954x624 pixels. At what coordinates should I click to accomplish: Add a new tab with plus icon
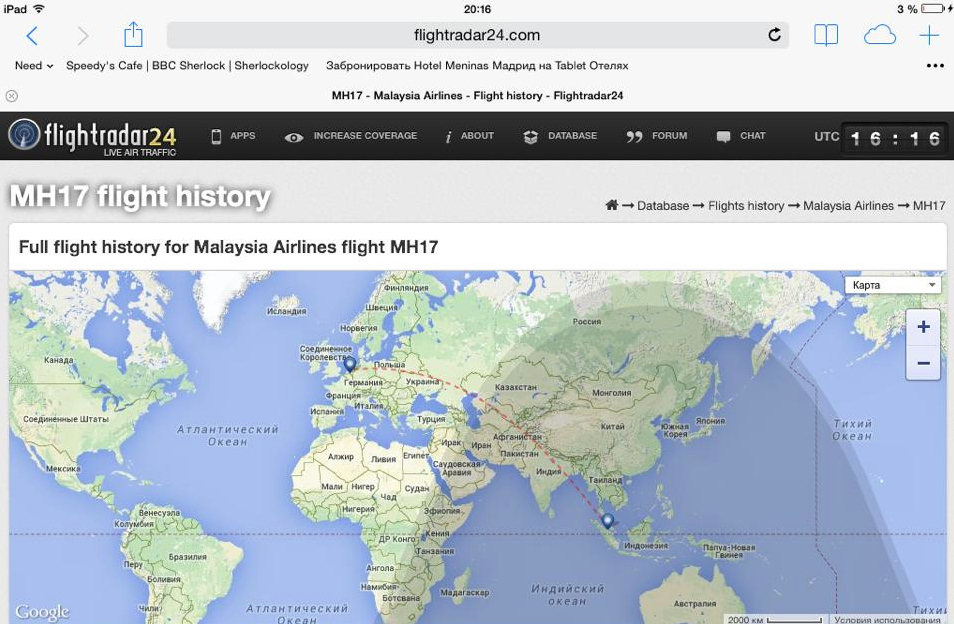929,36
